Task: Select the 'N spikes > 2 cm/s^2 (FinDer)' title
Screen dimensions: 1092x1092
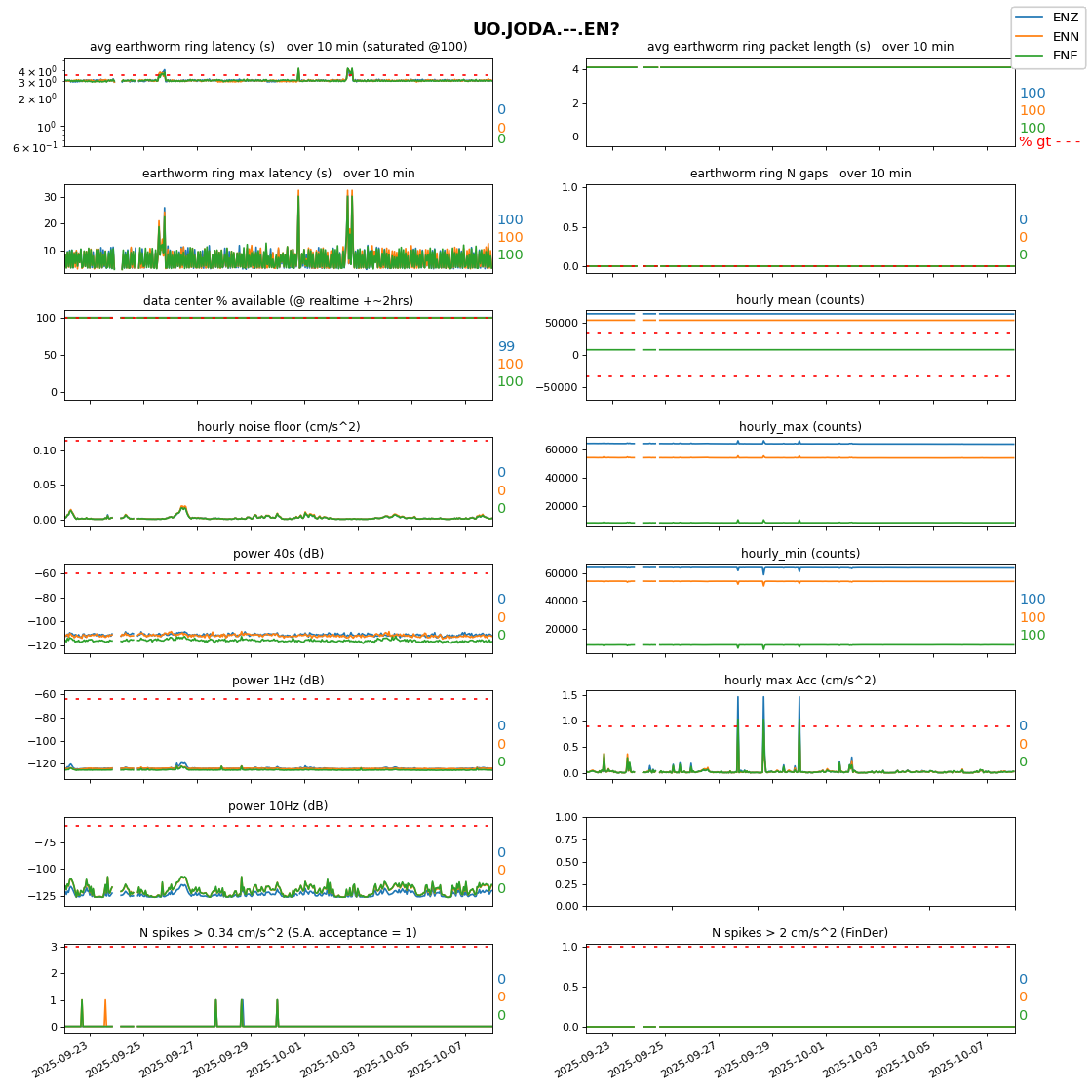Action: coord(799,933)
